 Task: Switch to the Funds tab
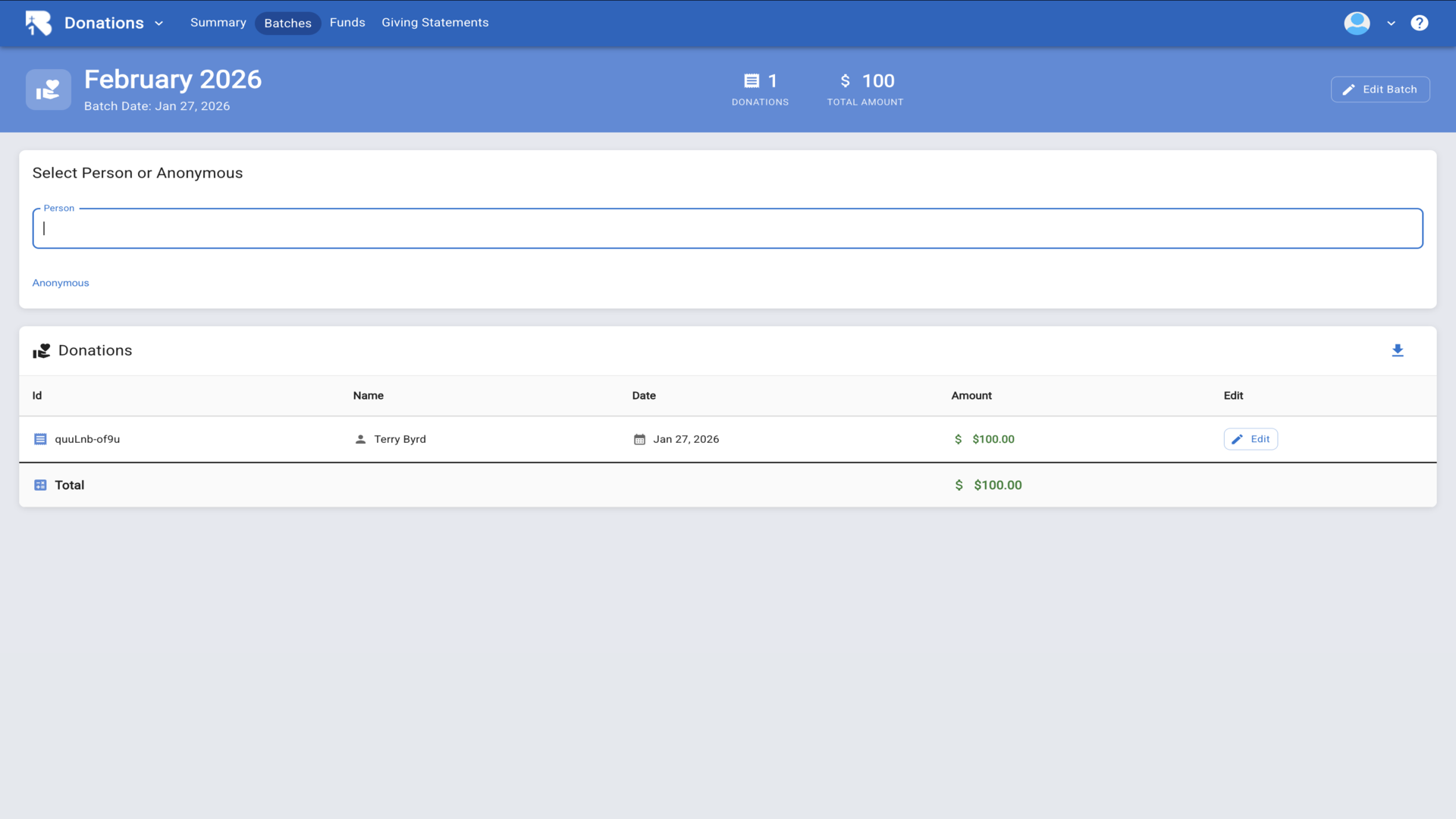click(347, 23)
